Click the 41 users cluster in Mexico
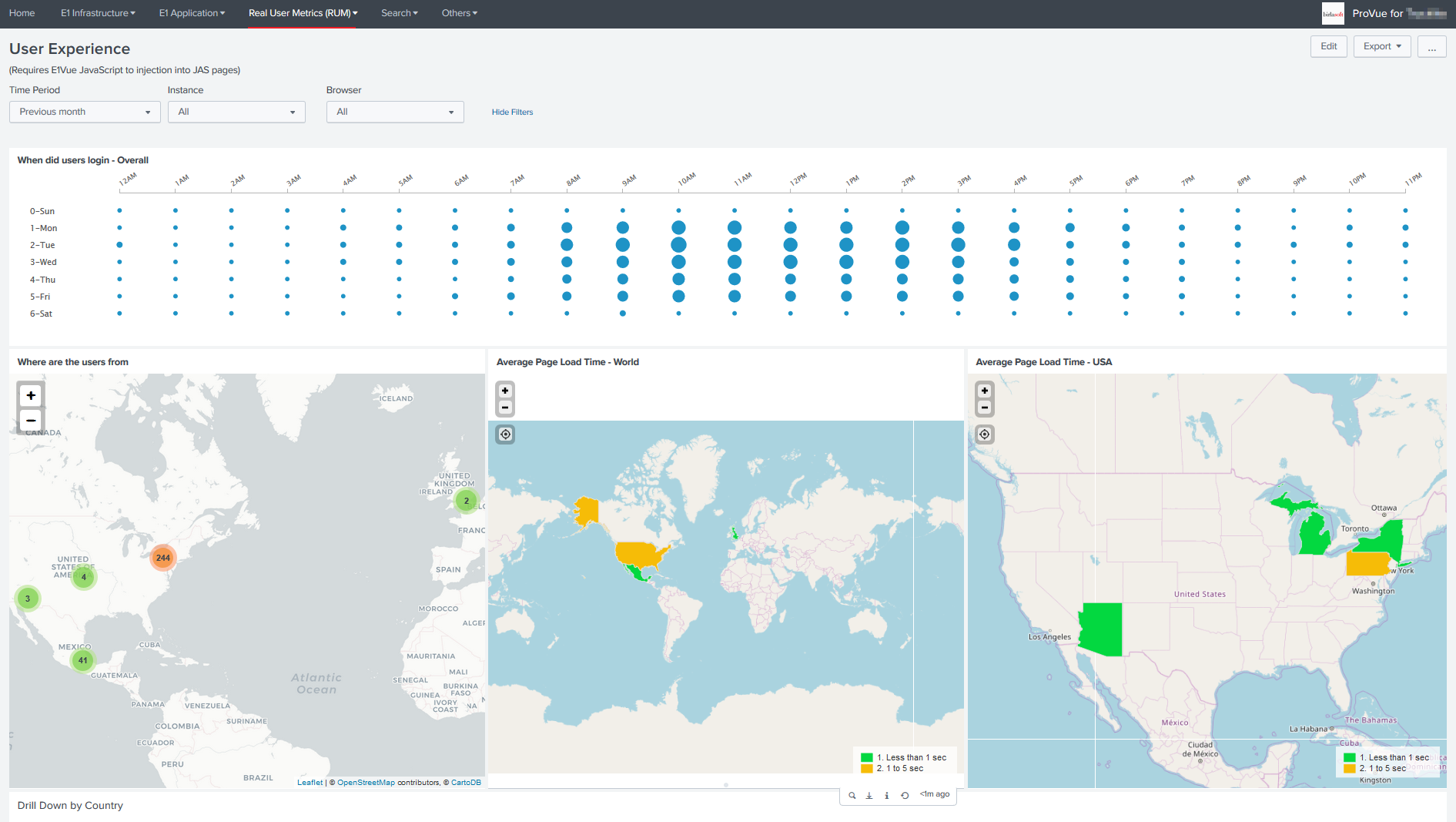 [83, 660]
